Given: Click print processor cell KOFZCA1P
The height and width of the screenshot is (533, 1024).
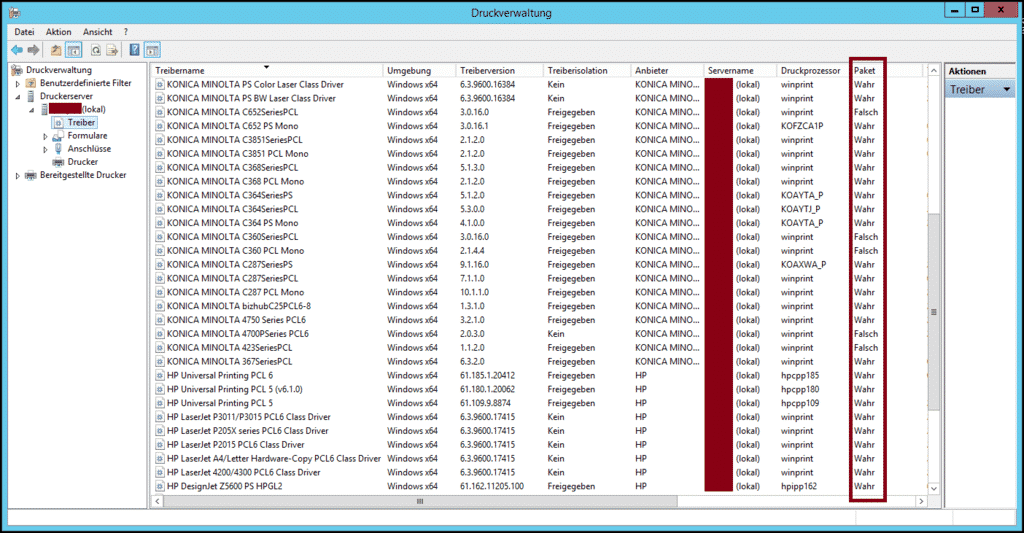Looking at the screenshot, I should point(802,126).
